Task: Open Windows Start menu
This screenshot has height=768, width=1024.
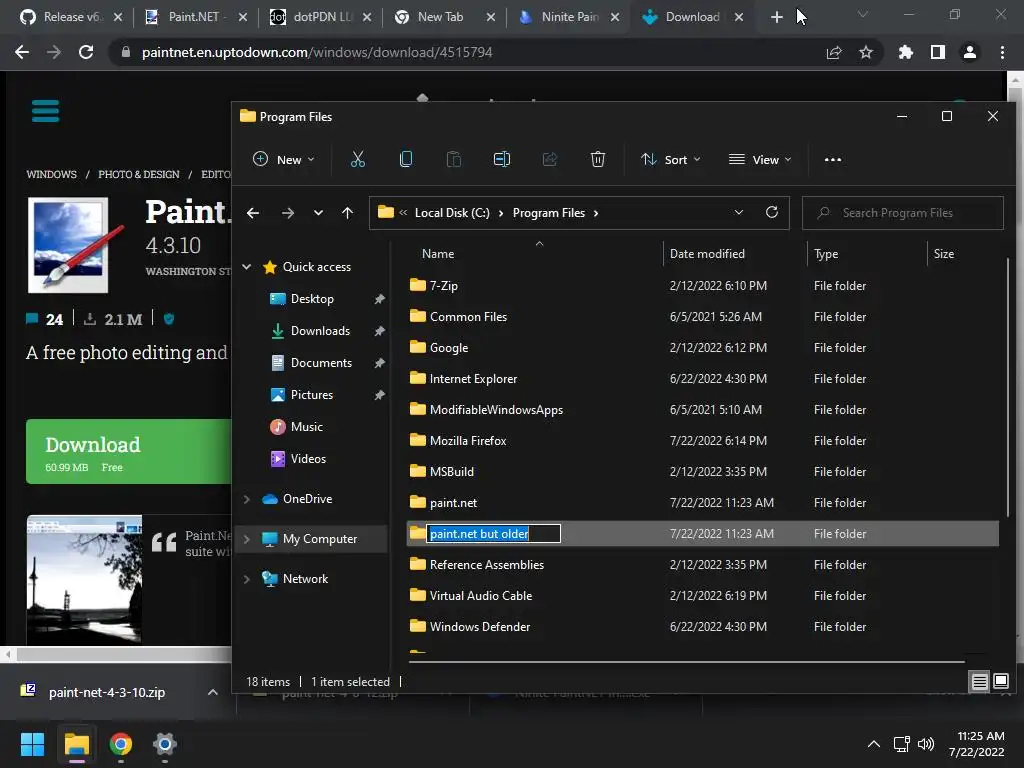Action: pos(32,744)
